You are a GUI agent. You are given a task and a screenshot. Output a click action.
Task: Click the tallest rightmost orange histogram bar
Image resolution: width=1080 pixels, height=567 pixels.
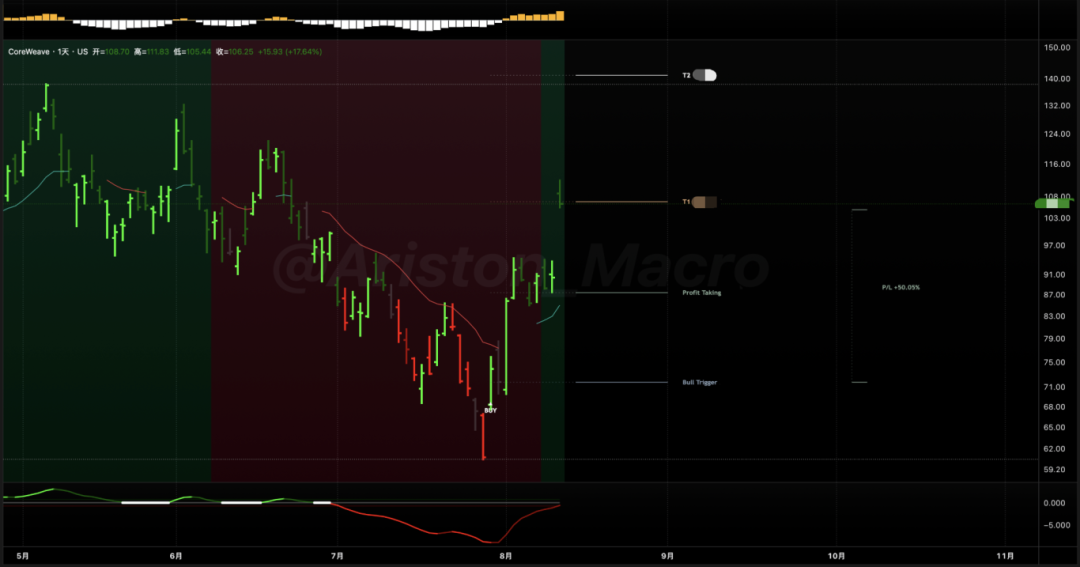560,16
